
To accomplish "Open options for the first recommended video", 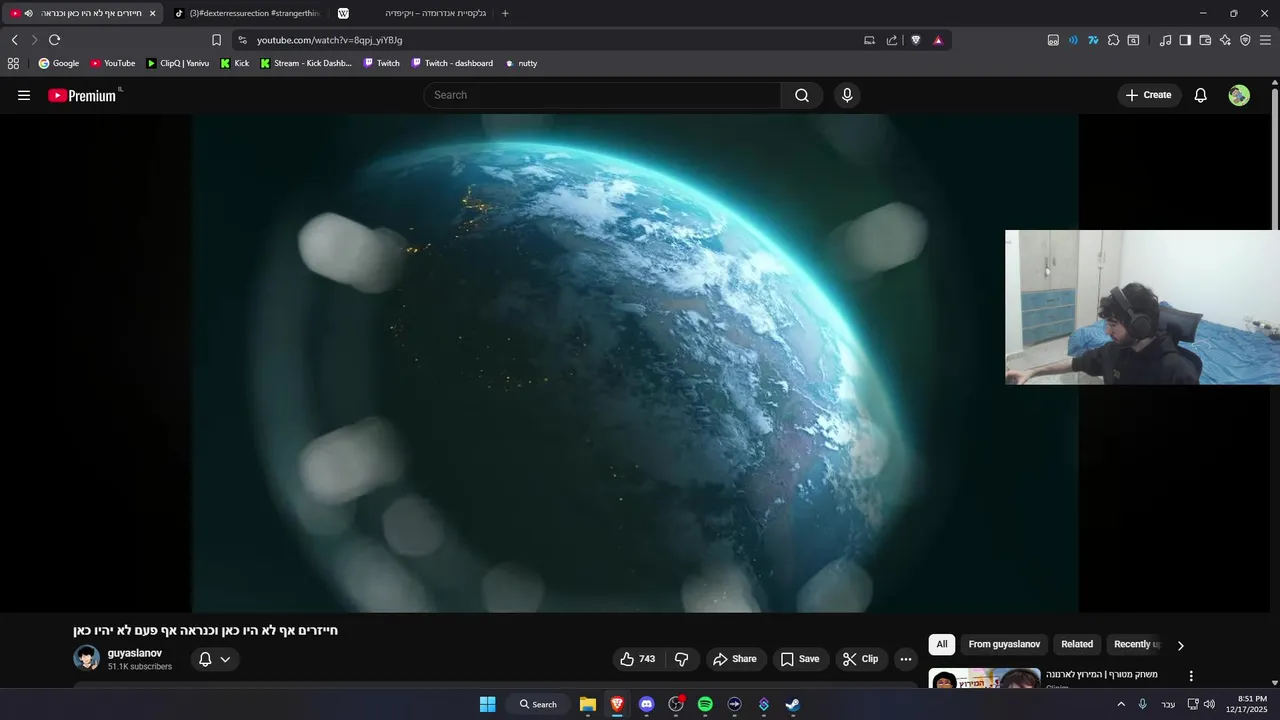I will (x=1191, y=676).
